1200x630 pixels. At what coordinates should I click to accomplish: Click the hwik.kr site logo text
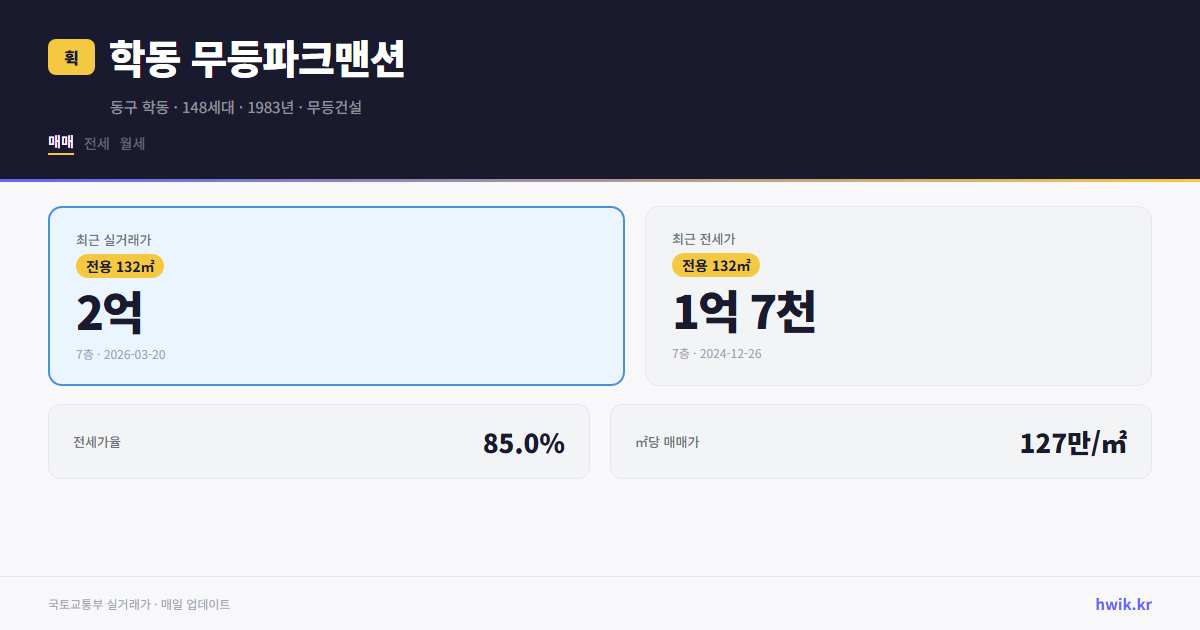coord(1121,604)
